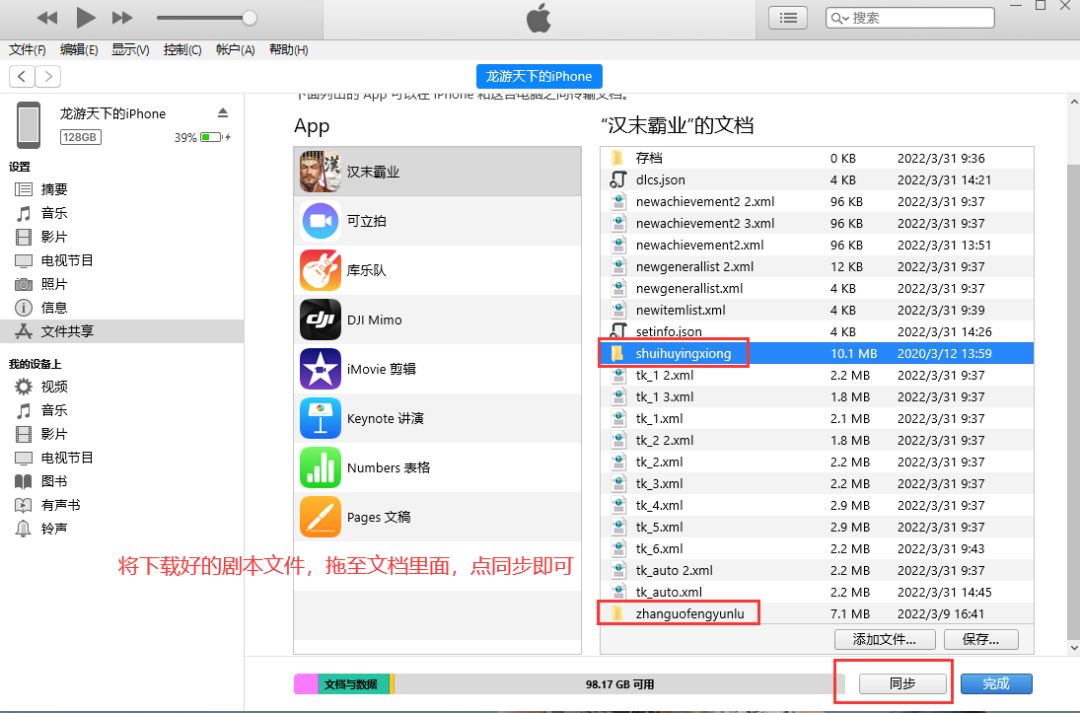Go back with the left arrow button

click(22, 76)
